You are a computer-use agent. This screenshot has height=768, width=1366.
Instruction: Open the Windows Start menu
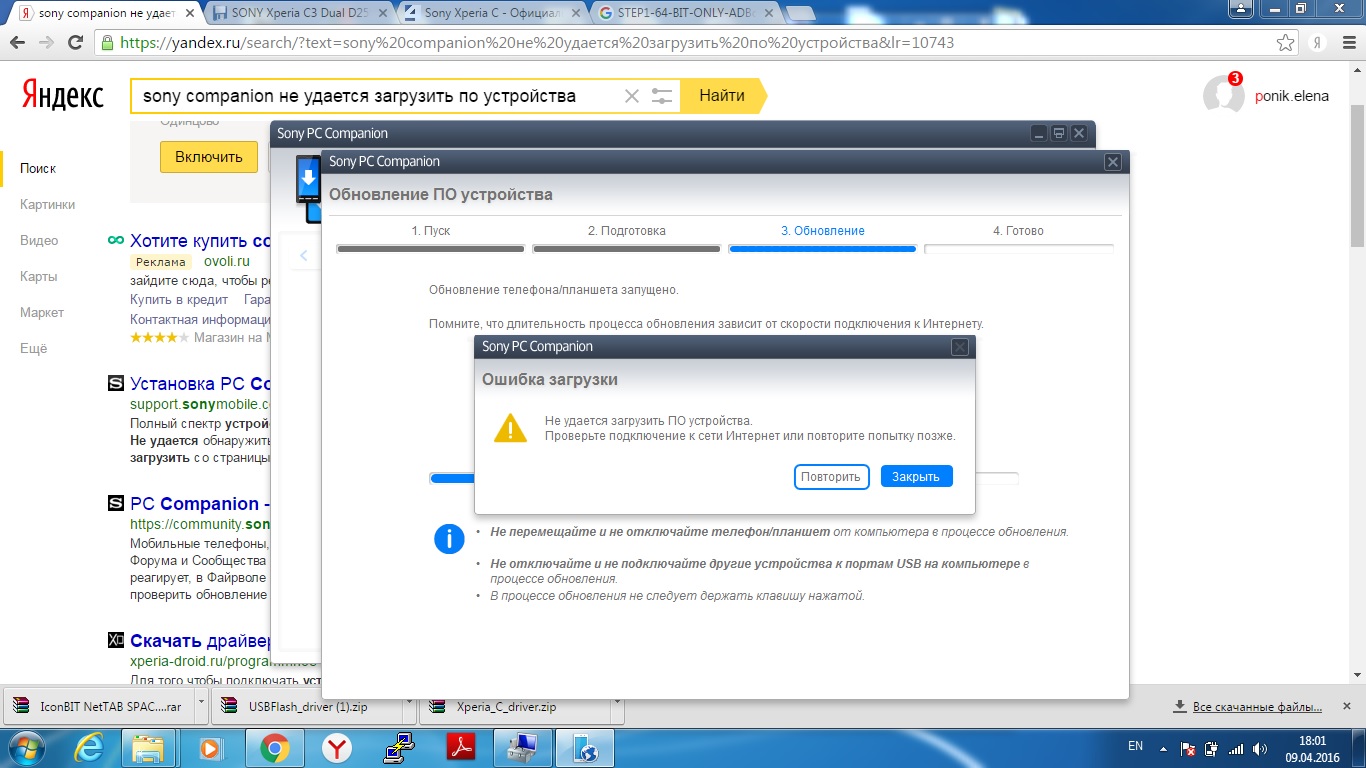[27, 747]
